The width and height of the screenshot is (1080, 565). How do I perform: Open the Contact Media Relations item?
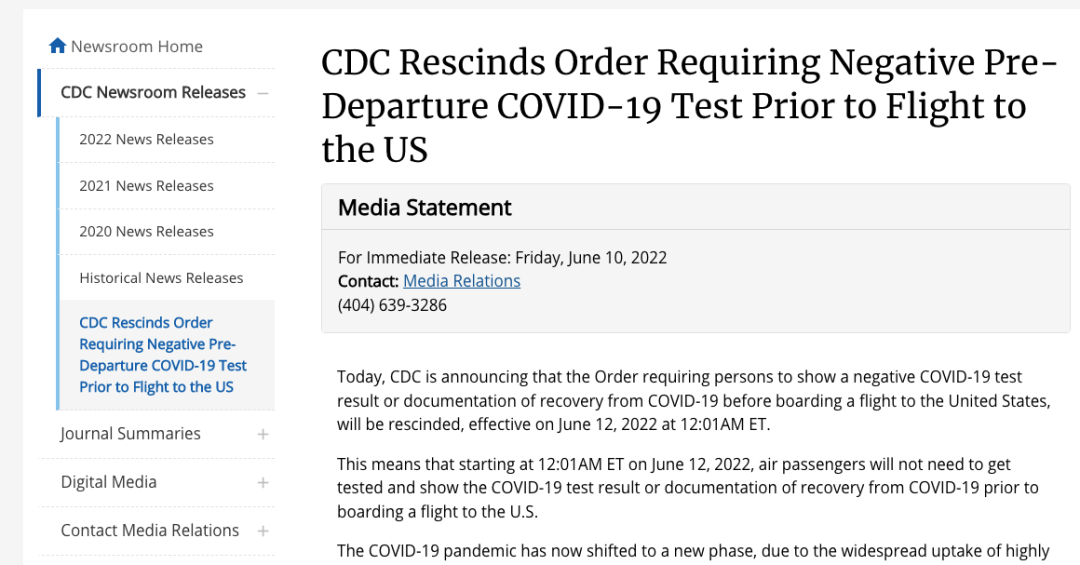(x=149, y=530)
